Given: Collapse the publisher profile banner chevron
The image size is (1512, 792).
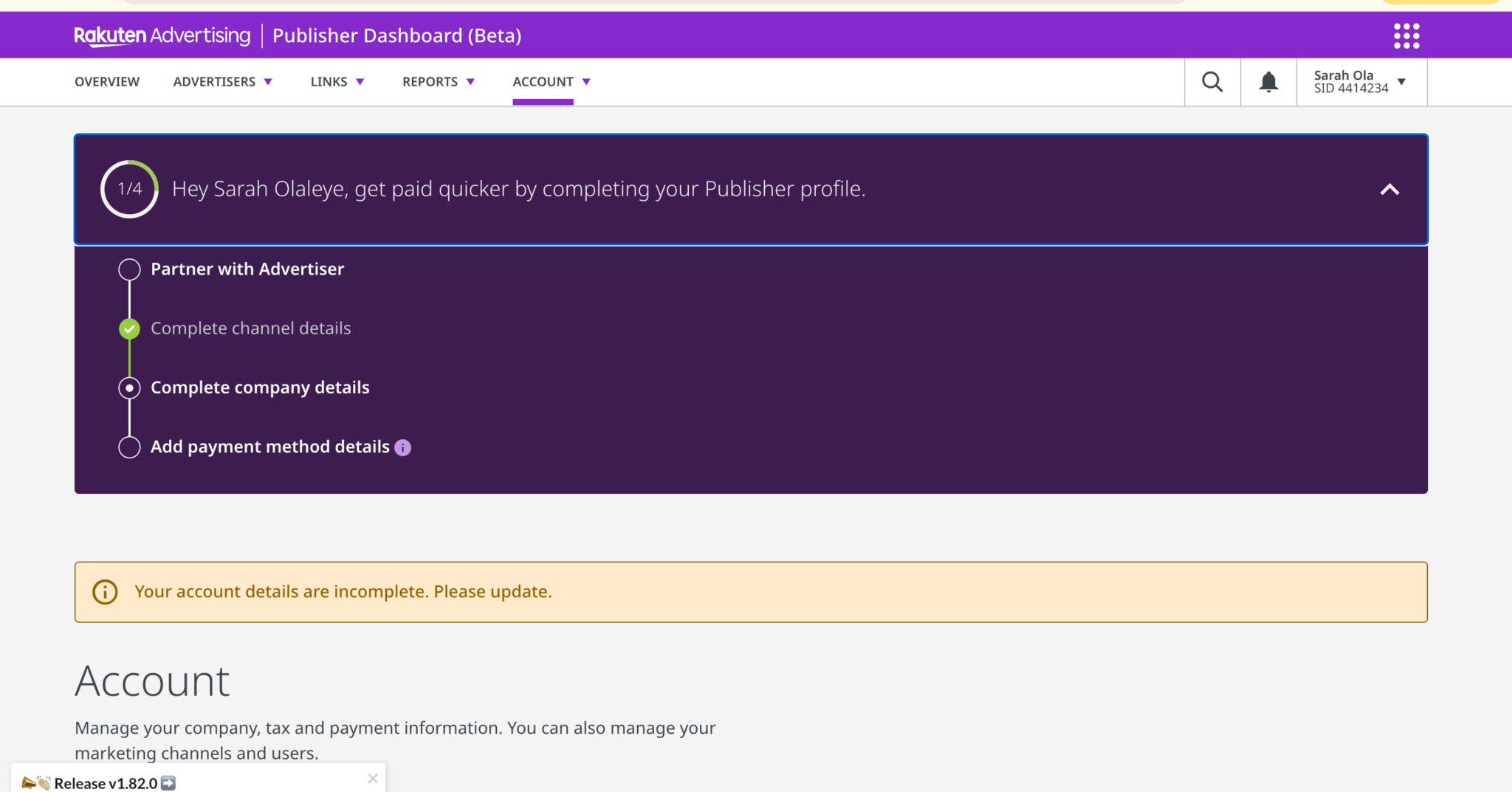Looking at the screenshot, I should click(1389, 190).
